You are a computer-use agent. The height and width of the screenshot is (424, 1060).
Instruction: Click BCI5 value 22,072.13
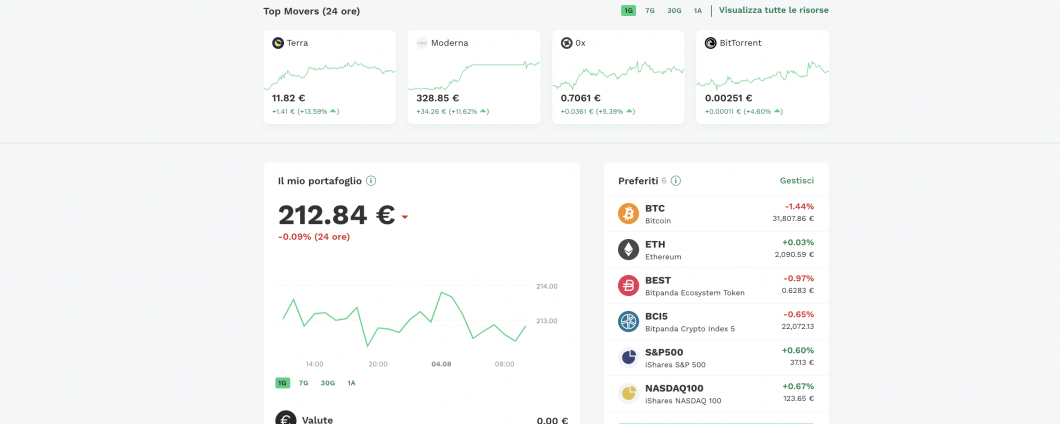798,327
